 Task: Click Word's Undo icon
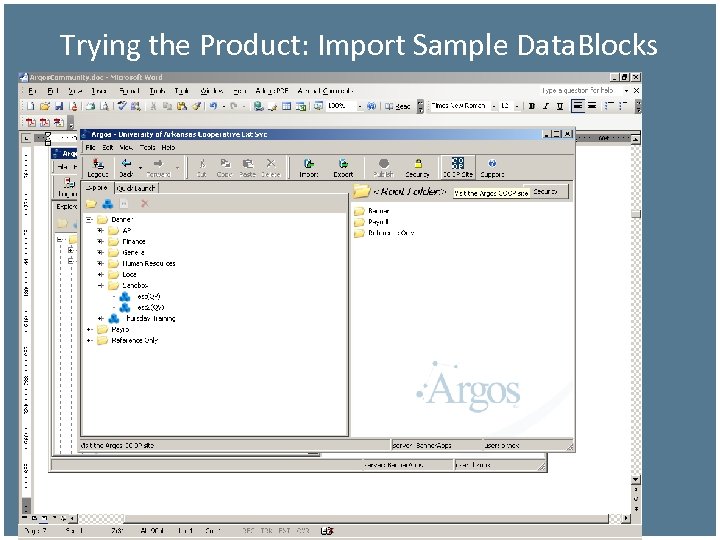tap(213, 106)
